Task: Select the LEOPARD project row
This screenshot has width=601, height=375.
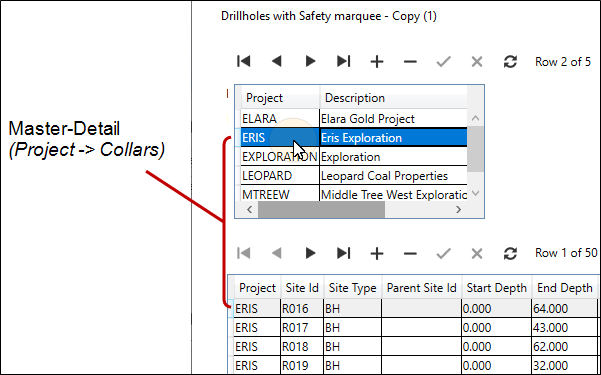Action: (354, 176)
